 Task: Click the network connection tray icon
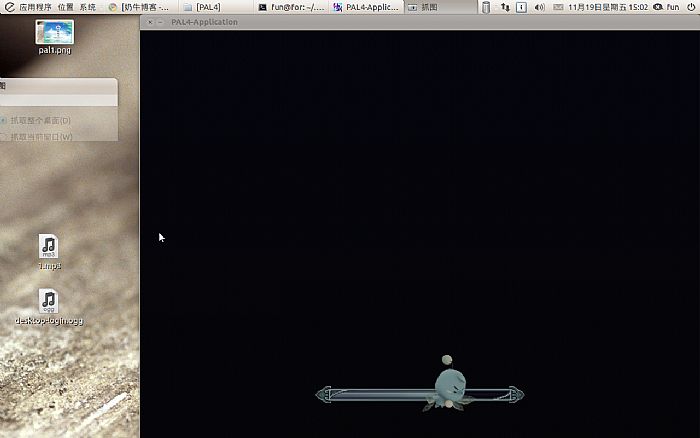pos(504,6)
